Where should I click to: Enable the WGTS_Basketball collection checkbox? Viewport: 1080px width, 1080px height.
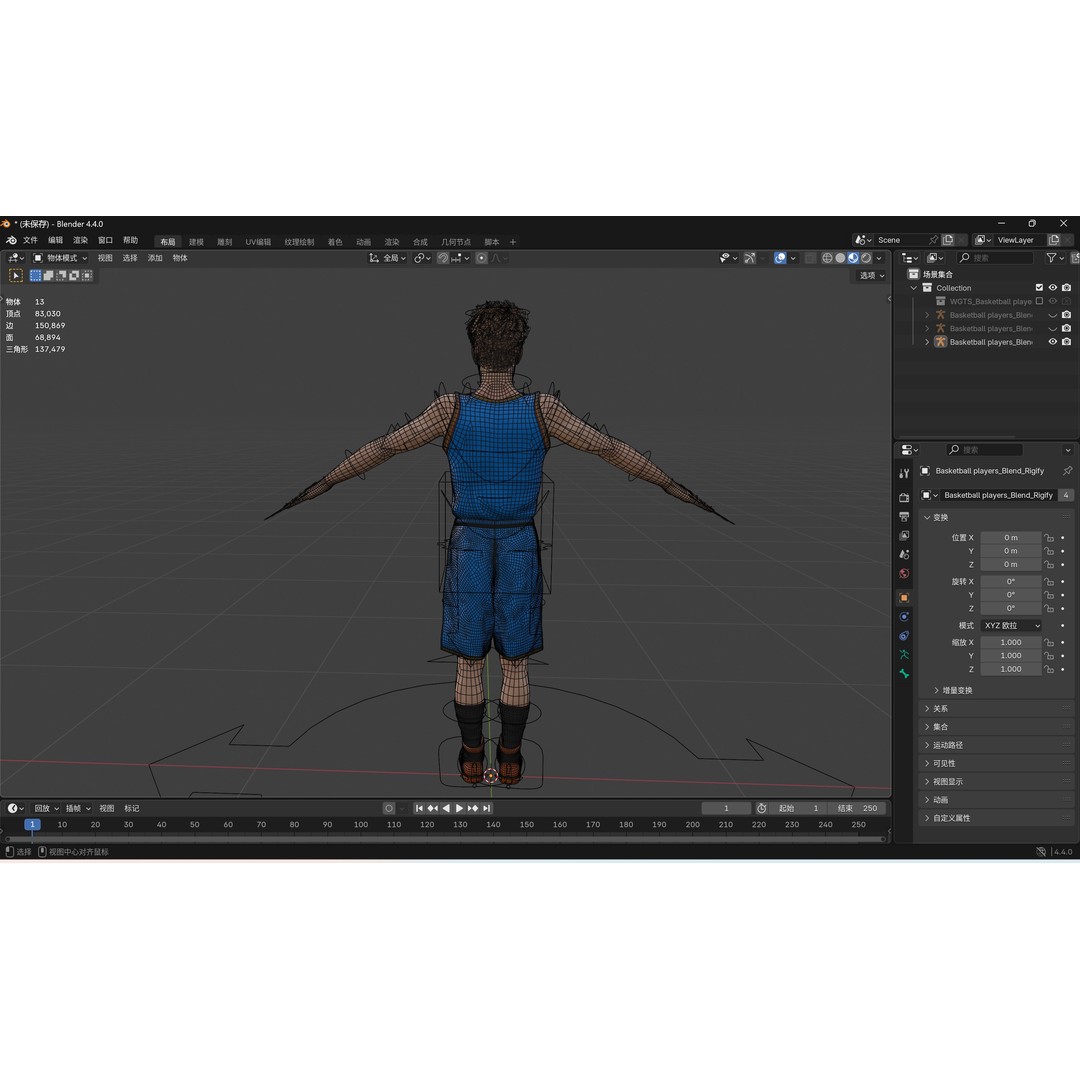[1039, 301]
